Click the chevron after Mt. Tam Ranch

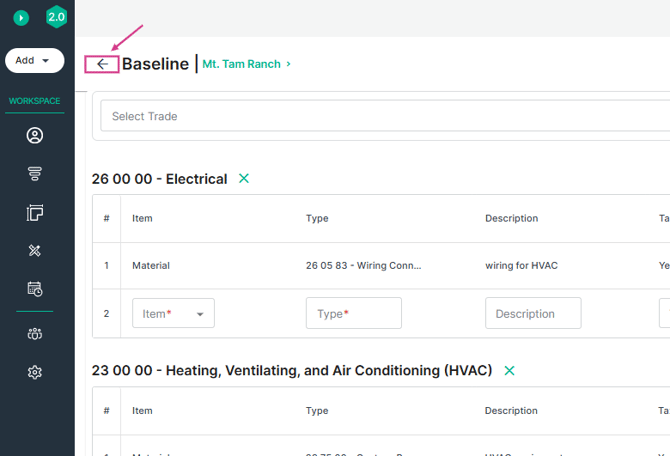point(288,64)
